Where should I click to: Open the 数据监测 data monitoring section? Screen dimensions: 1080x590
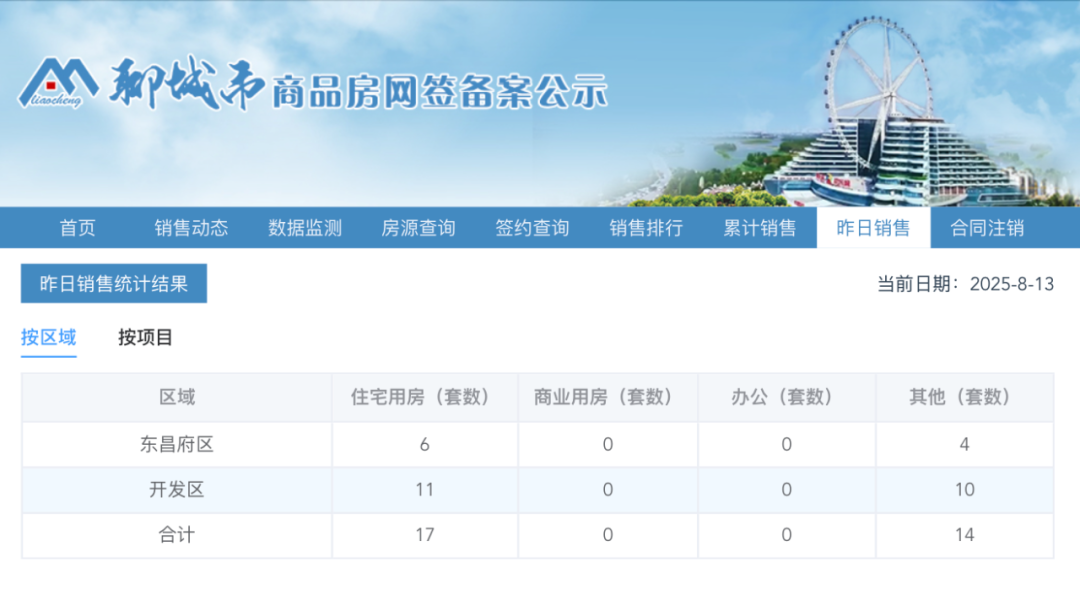pyautogui.click(x=303, y=228)
